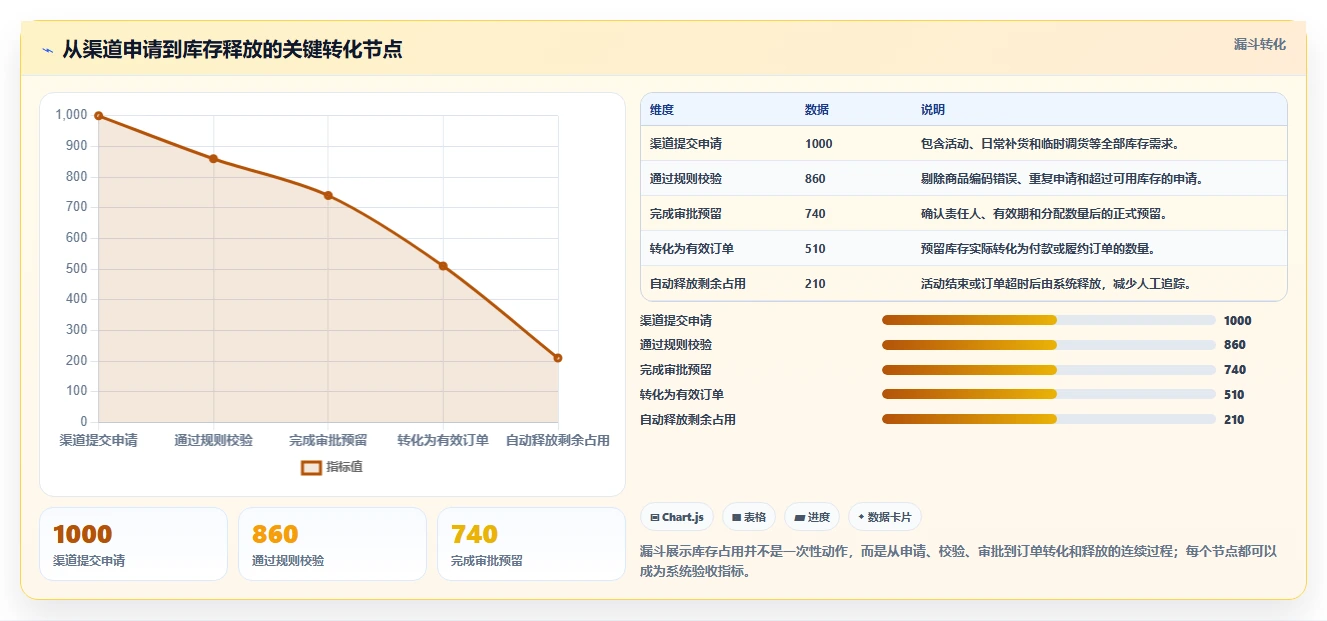Click the 1000 渠道提交申请 data card

[133, 544]
